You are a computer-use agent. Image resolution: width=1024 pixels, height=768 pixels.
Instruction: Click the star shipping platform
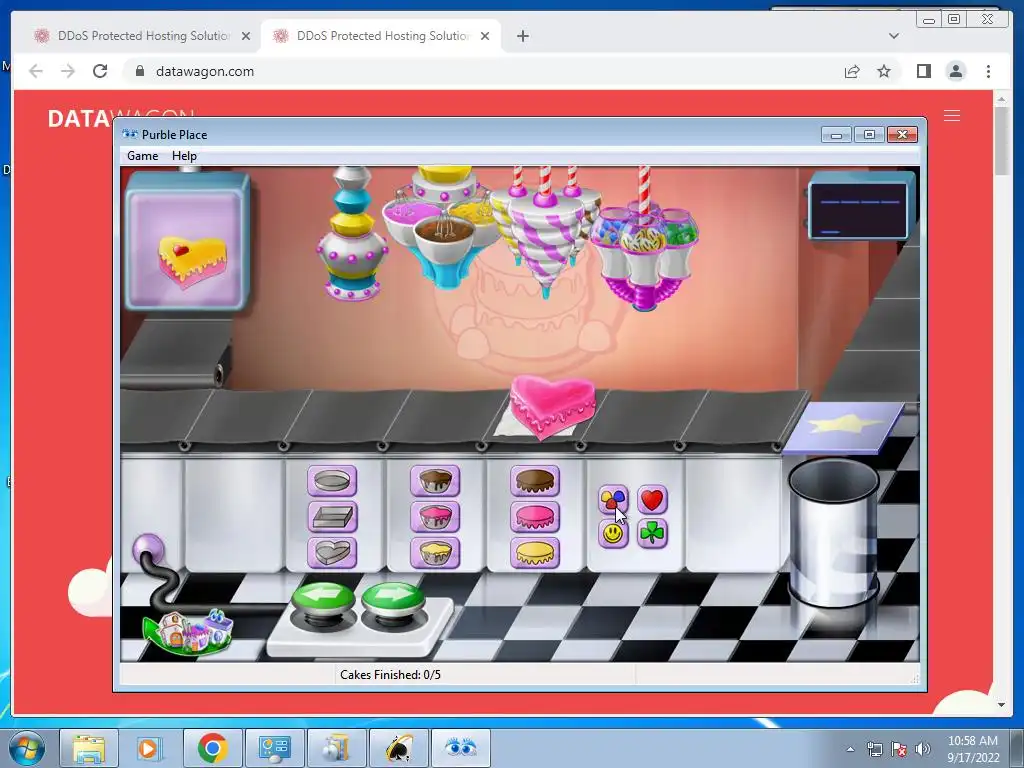[x=844, y=426]
